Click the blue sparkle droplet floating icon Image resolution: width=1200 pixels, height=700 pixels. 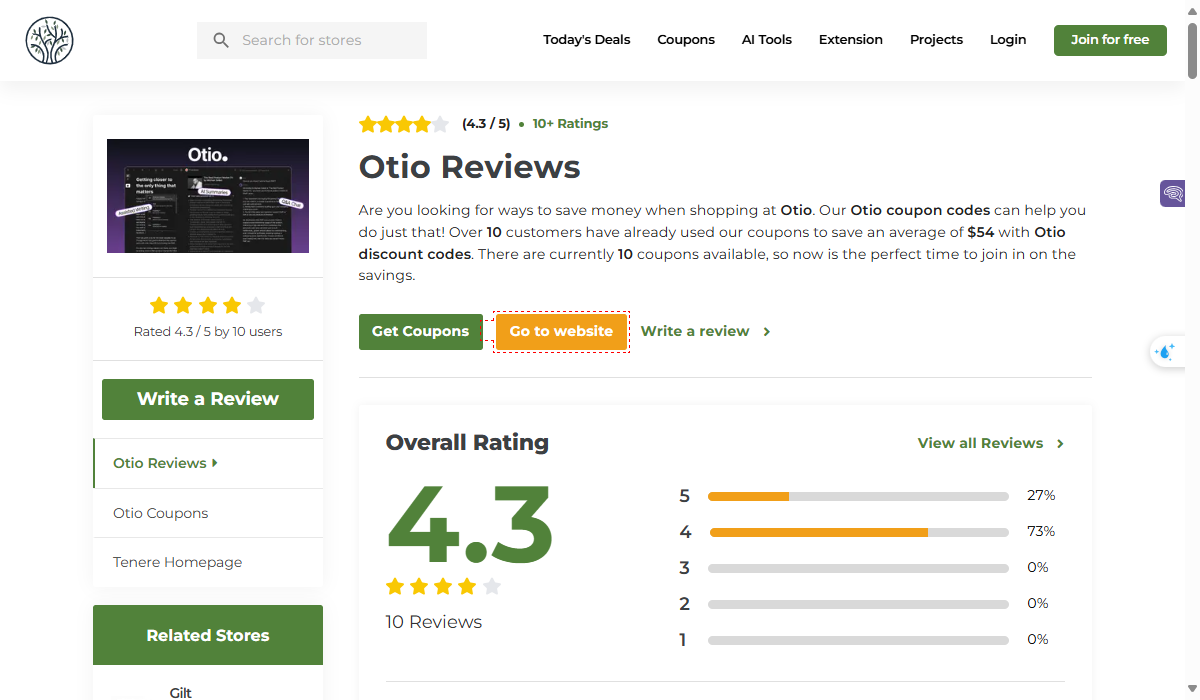(1165, 351)
